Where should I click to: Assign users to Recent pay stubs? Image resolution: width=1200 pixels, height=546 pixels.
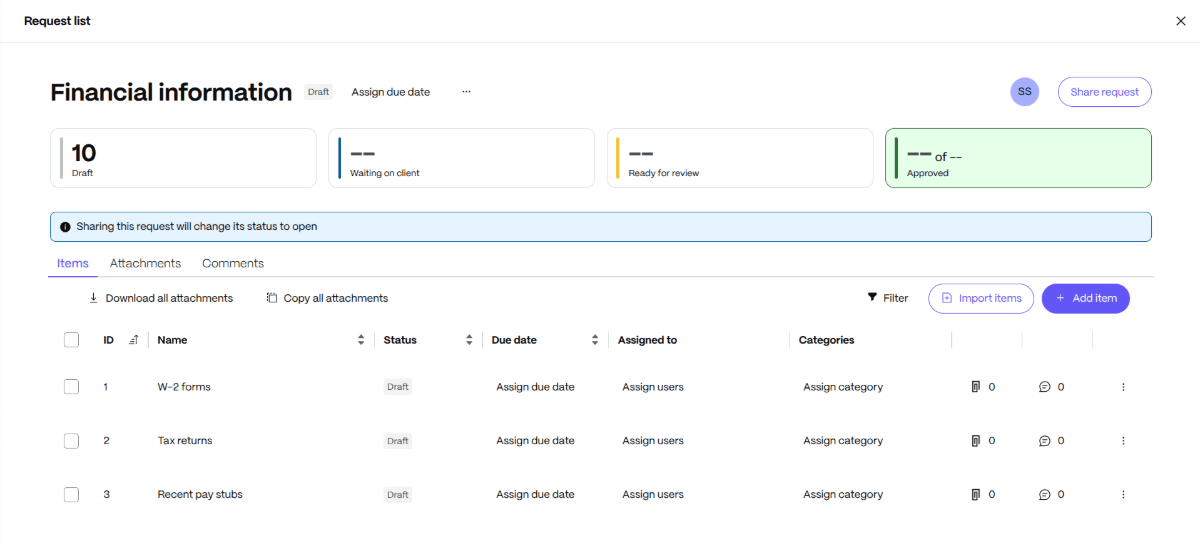[x=653, y=495]
